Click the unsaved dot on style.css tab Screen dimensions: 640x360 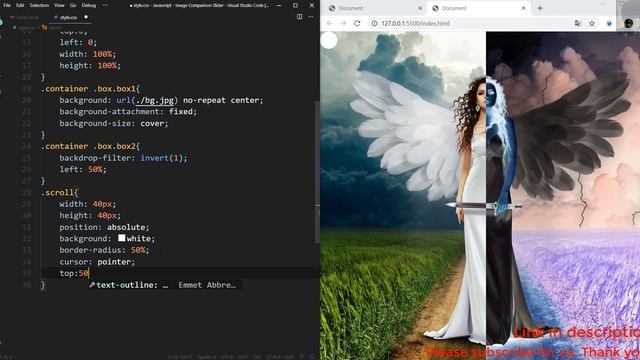coord(86,17)
